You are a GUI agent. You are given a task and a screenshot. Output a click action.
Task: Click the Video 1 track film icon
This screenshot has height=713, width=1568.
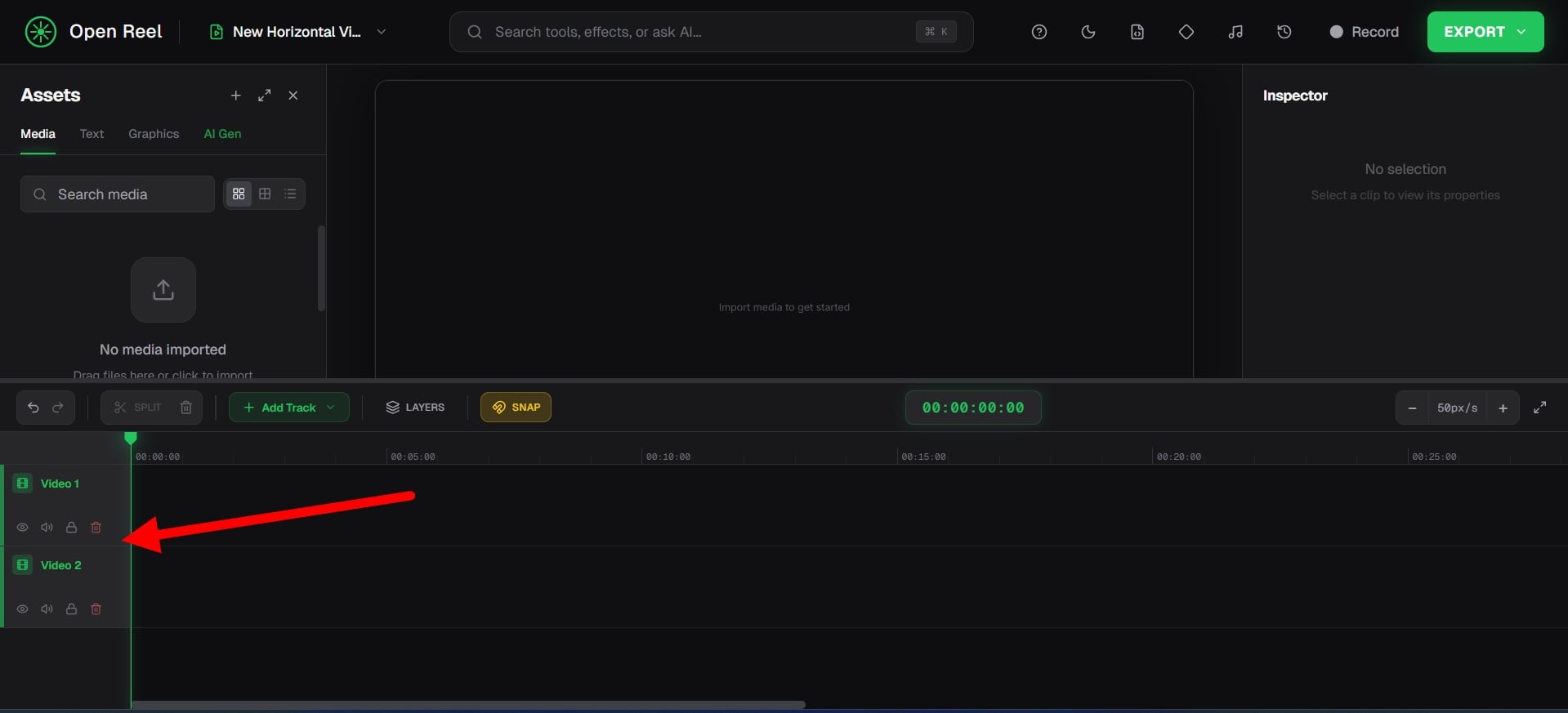click(x=23, y=484)
